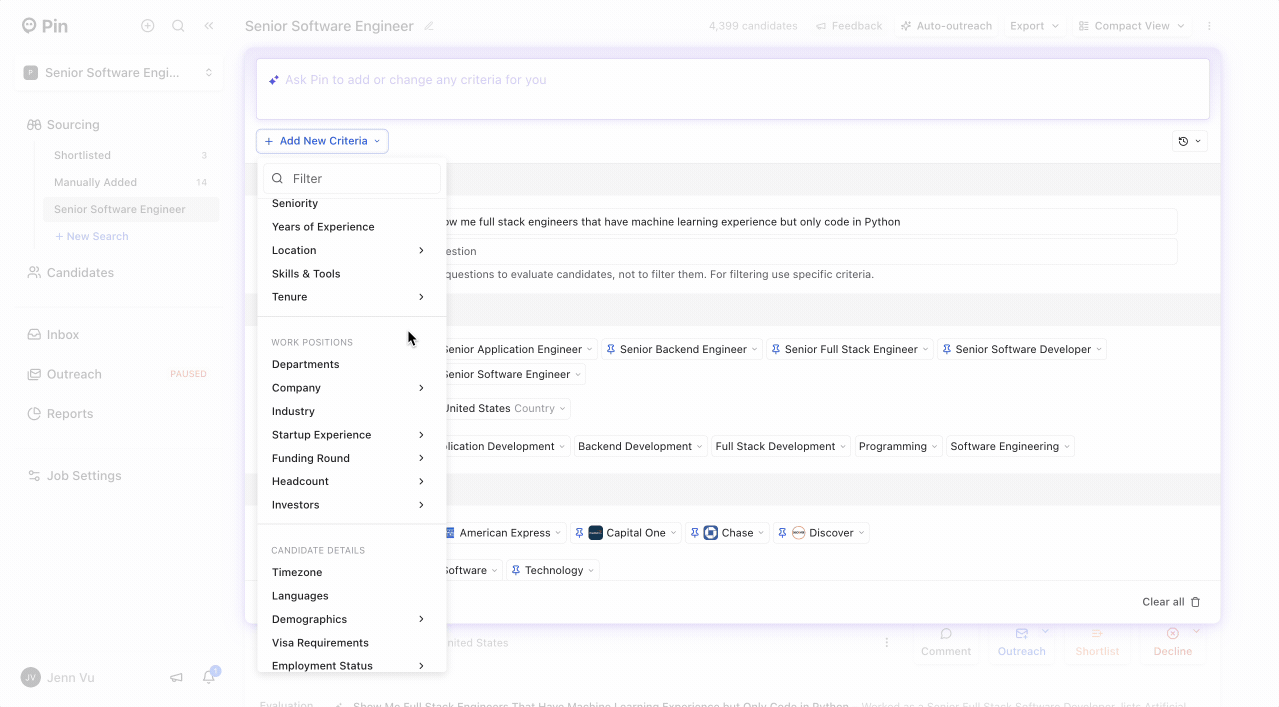Viewport: 1279px width, 707px height.
Task: Select Skills & Tools criteria option
Action: [x=306, y=274]
